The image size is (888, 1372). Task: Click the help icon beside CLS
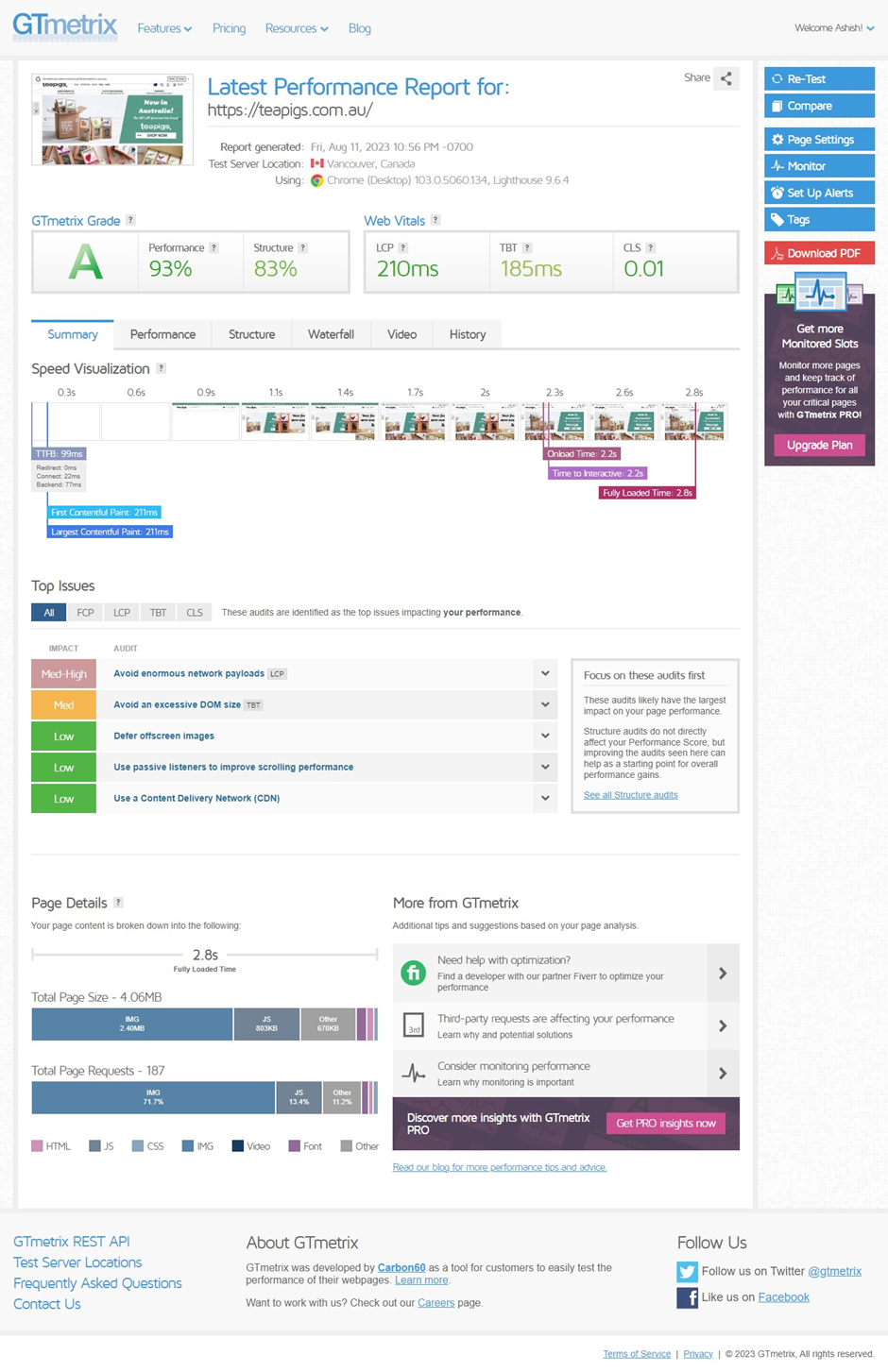(x=650, y=247)
